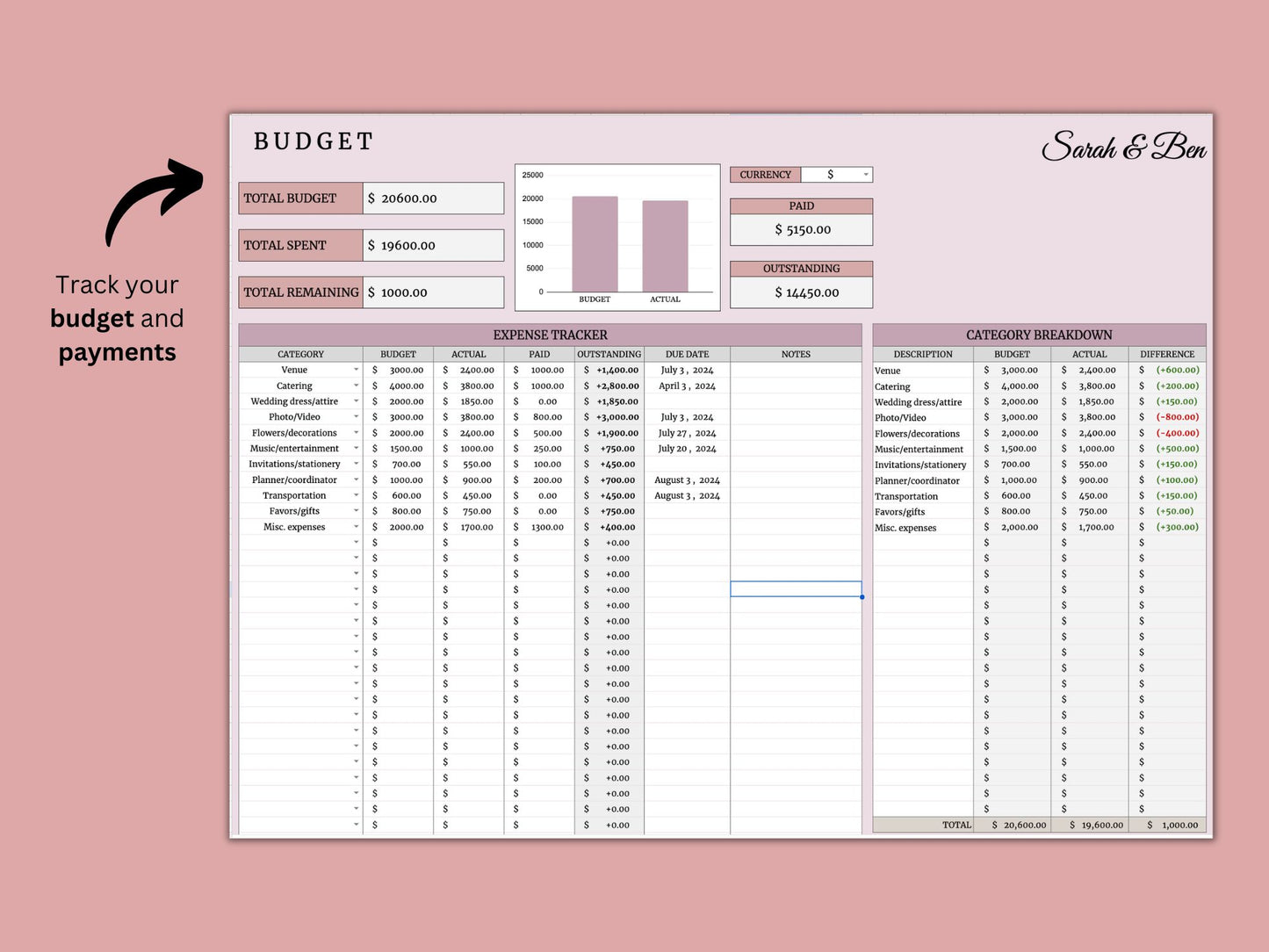Viewport: 1269px width, 952px height.
Task: Select the Total Budget value 20600.00
Action: pos(433,198)
